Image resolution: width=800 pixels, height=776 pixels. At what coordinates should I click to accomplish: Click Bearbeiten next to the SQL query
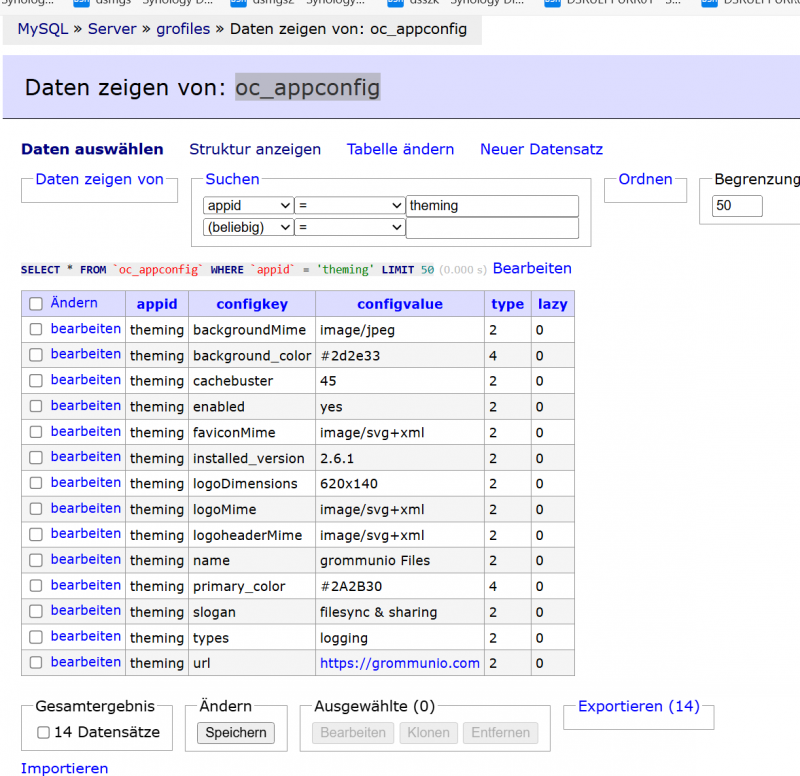tap(532, 268)
